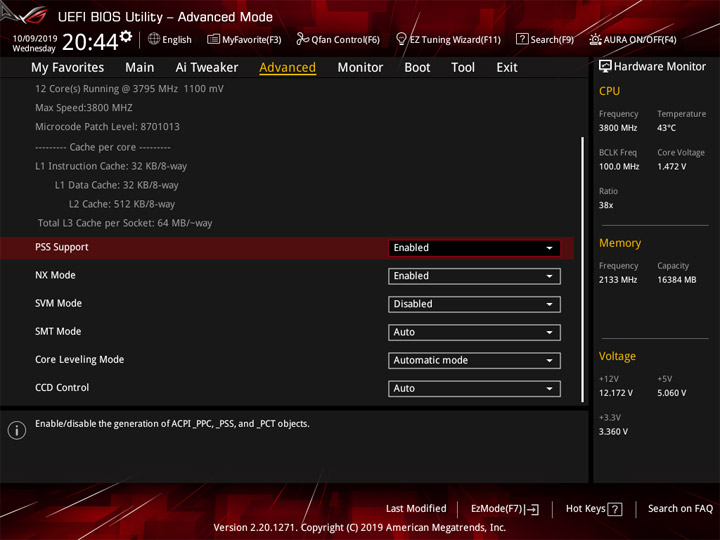Click the Hot Keys question mark icon
The height and width of the screenshot is (540, 720).
pyautogui.click(x=615, y=509)
